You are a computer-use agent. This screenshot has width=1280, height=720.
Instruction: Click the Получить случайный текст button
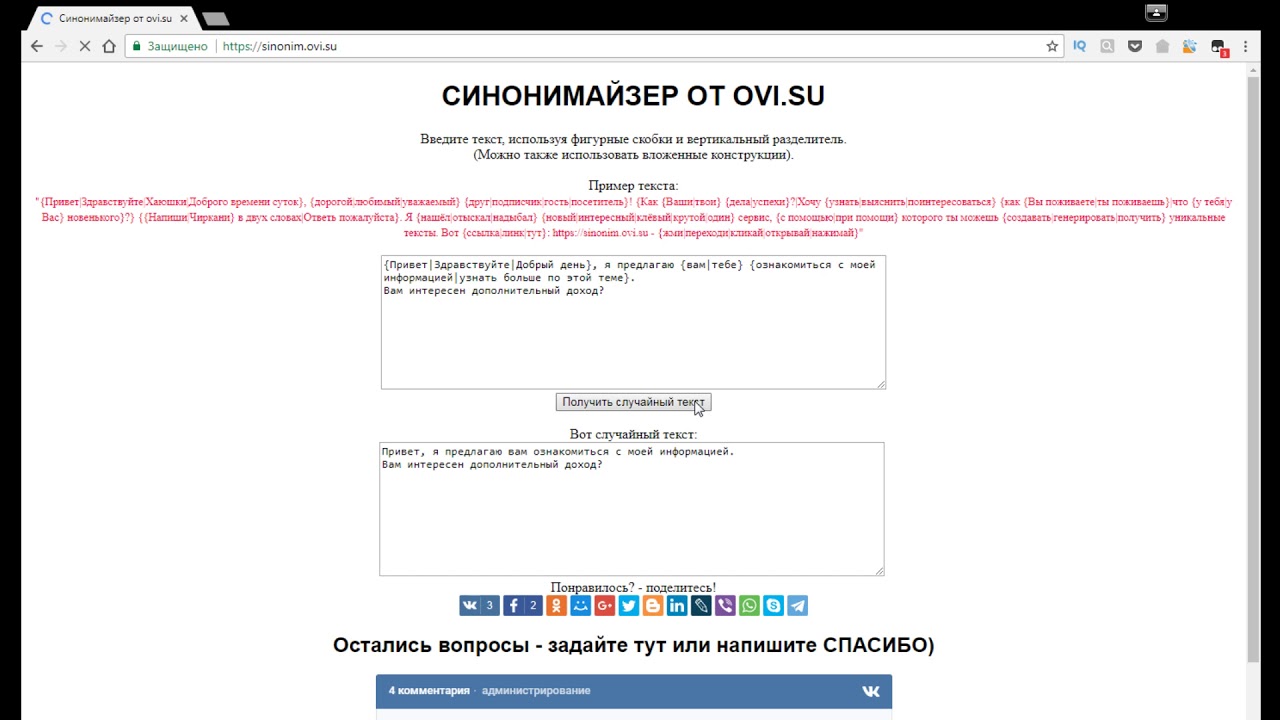(633, 402)
